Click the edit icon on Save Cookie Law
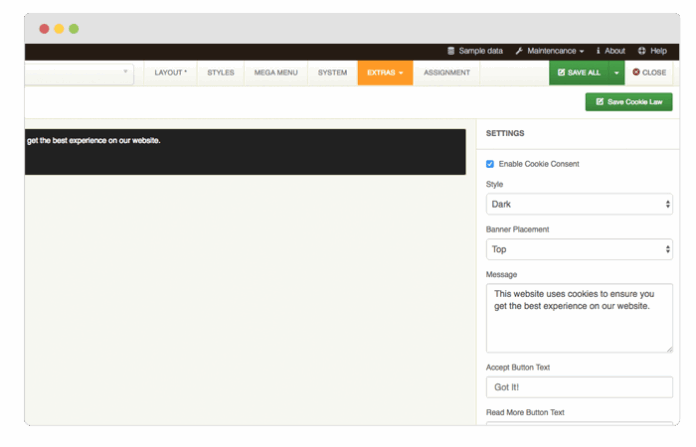This screenshot has height=447, width=696. pyautogui.click(x=600, y=102)
